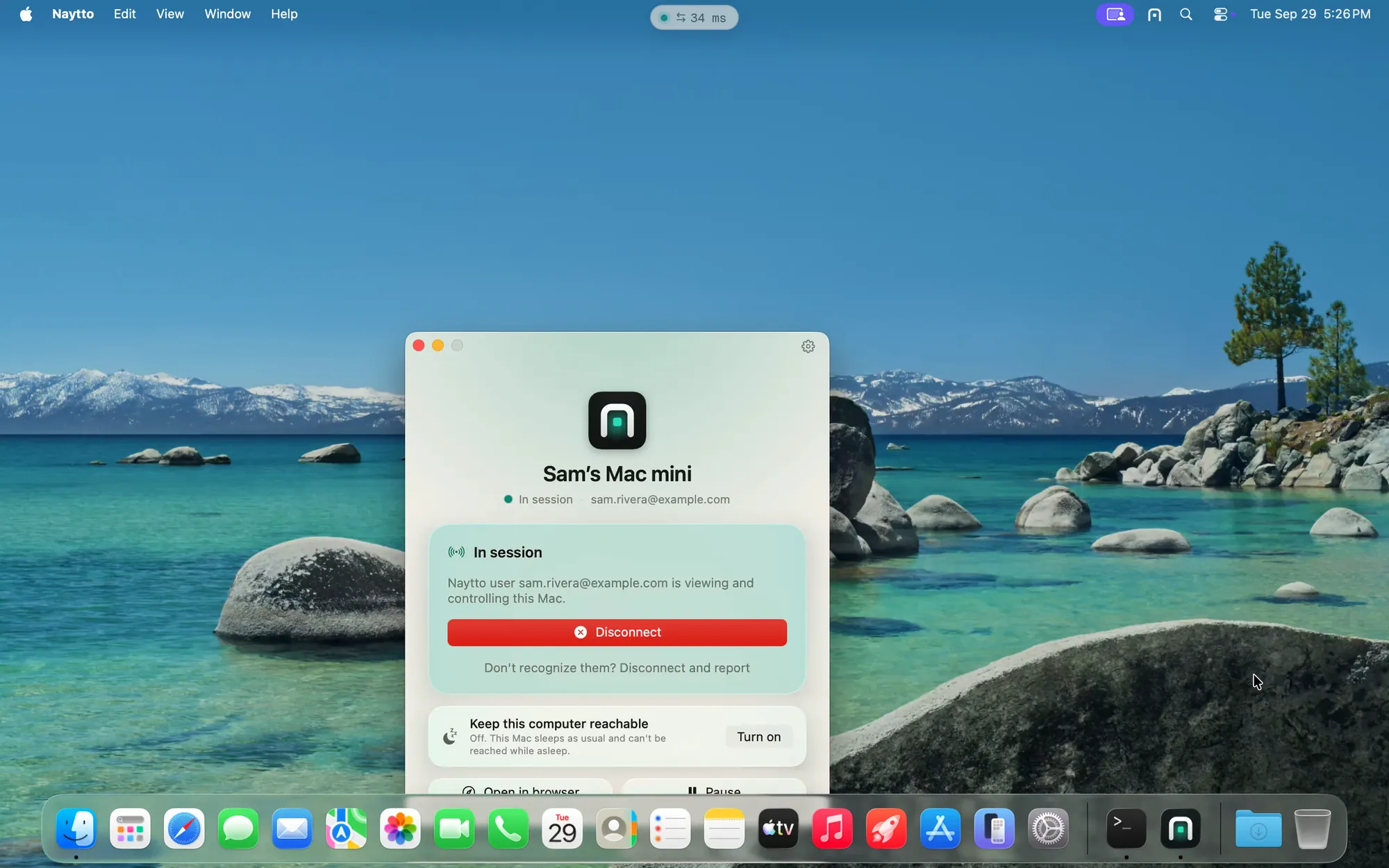Open the View menu
Viewport: 1389px width, 868px height.
tap(170, 14)
